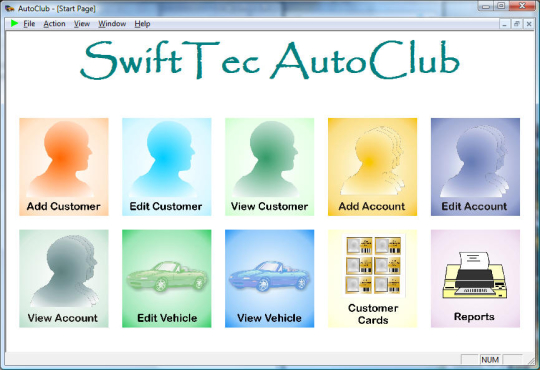Click the green arrow icon beside File
Screen dimensions: 540x370
[14, 23]
